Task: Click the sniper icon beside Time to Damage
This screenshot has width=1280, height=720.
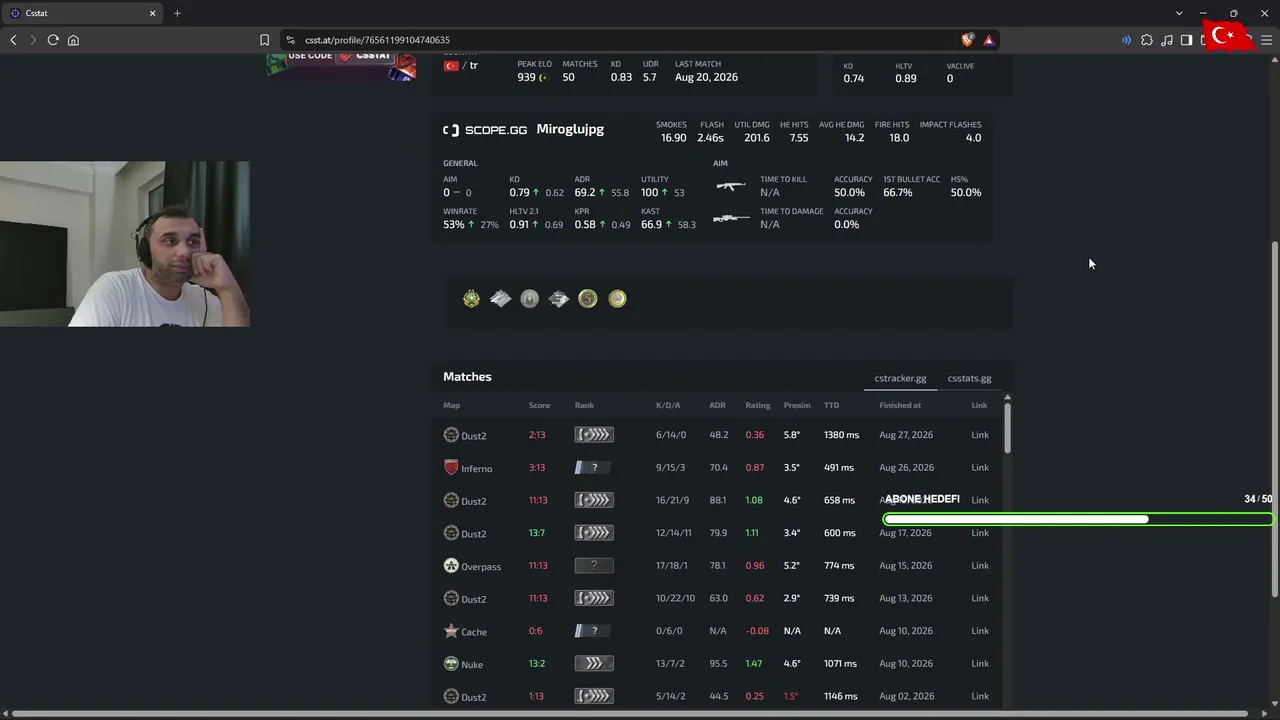Action: [731, 218]
